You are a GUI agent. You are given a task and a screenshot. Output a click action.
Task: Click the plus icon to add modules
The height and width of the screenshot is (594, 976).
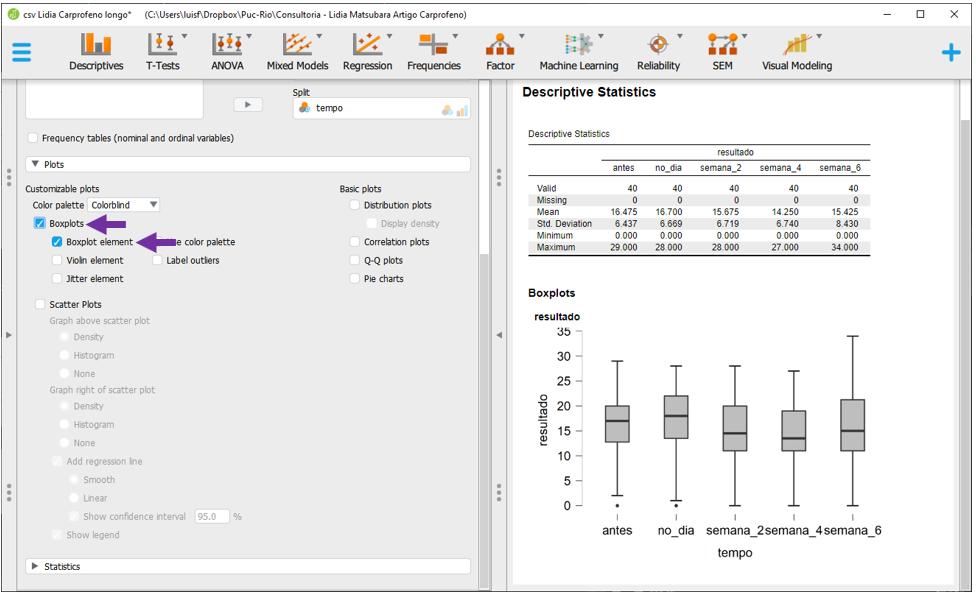coord(950,53)
